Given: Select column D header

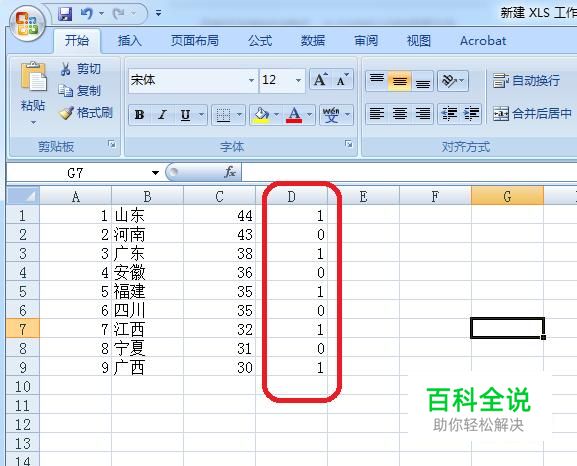Looking at the screenshot, I should tap(291, 197).
